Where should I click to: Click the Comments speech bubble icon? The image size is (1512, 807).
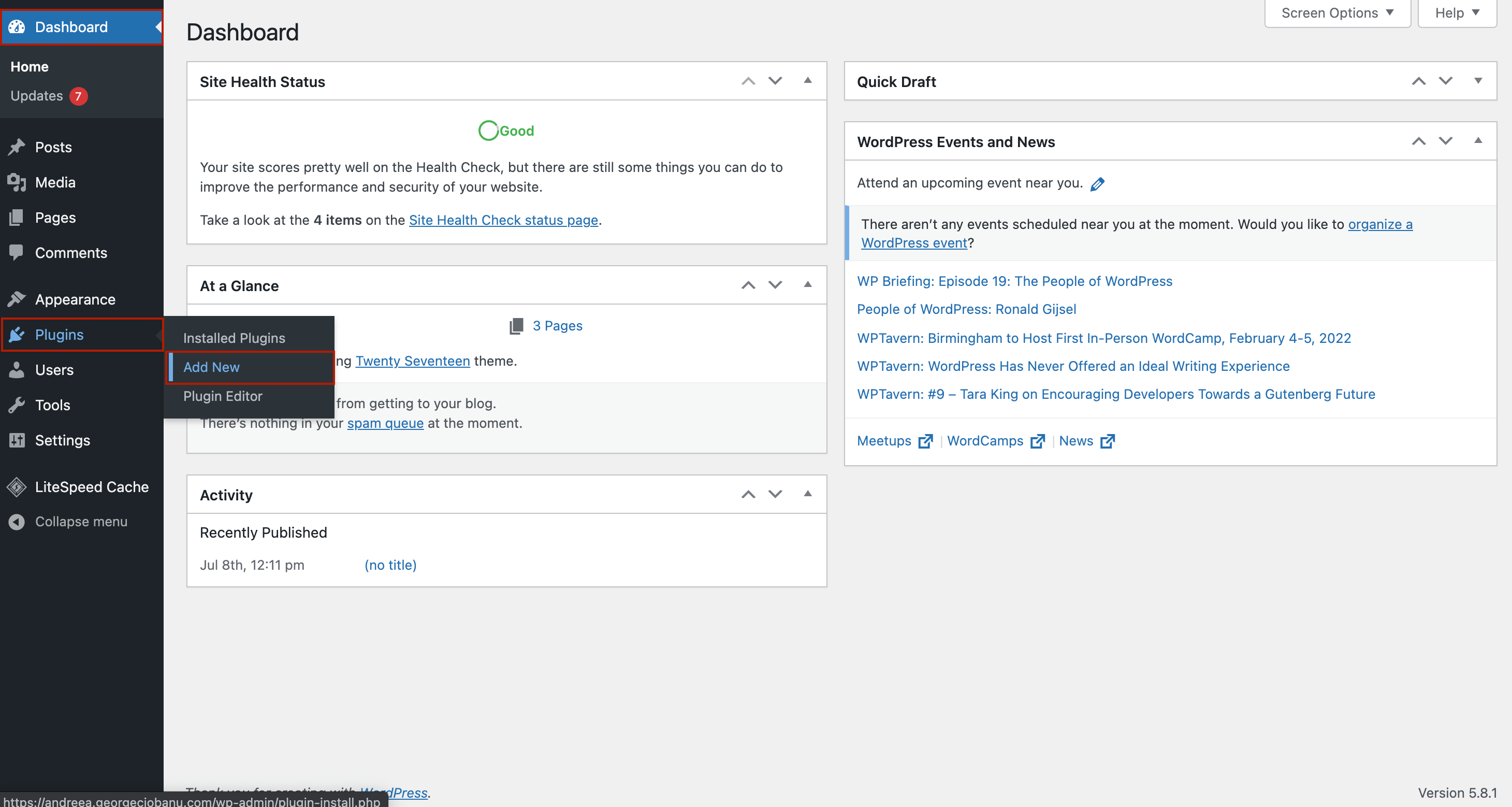click(17, 253)
